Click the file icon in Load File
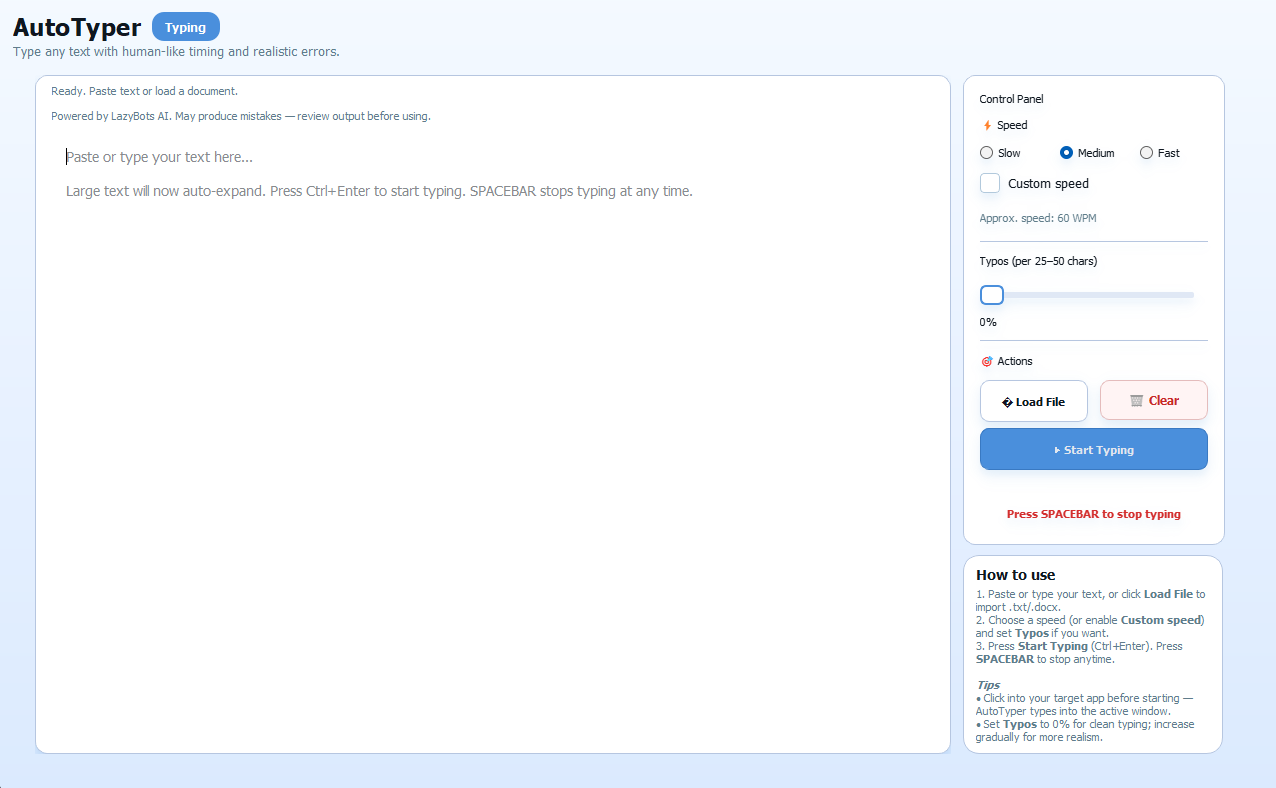The image size is (1276, 788). pyautogui.click(x=1007, y=402)
